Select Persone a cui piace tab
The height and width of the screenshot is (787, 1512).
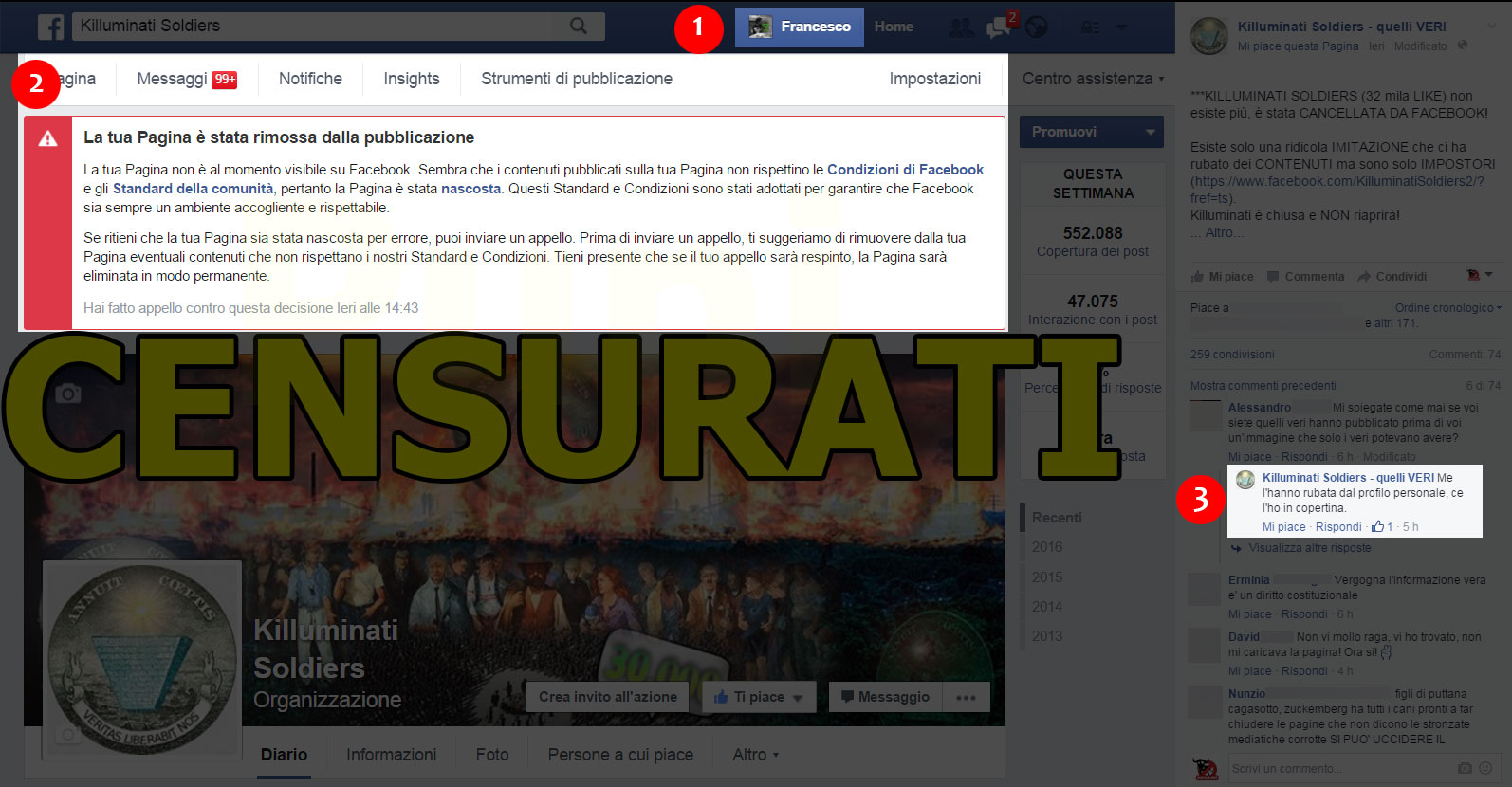620,755
